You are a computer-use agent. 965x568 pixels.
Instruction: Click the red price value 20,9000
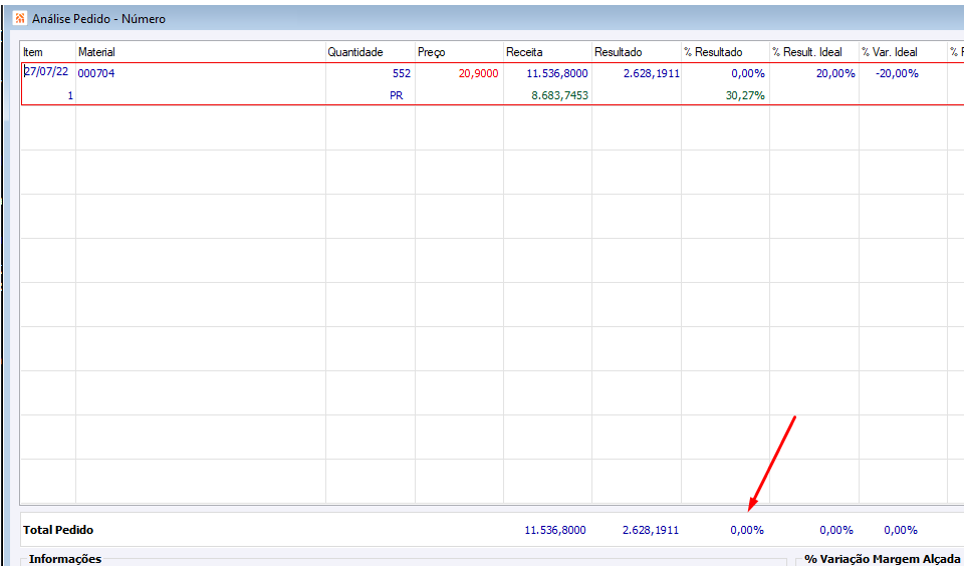[x=478, y=73]
